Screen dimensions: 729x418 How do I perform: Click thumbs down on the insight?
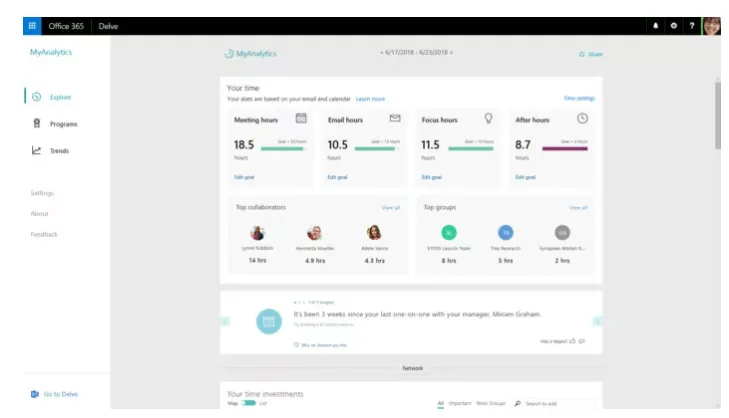coord(582,341)
